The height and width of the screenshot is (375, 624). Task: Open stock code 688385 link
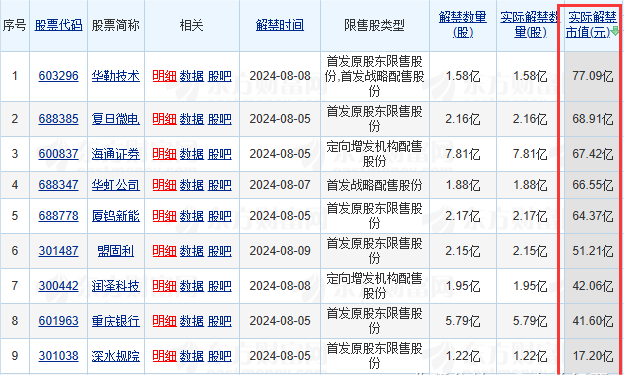pos(58,119)
